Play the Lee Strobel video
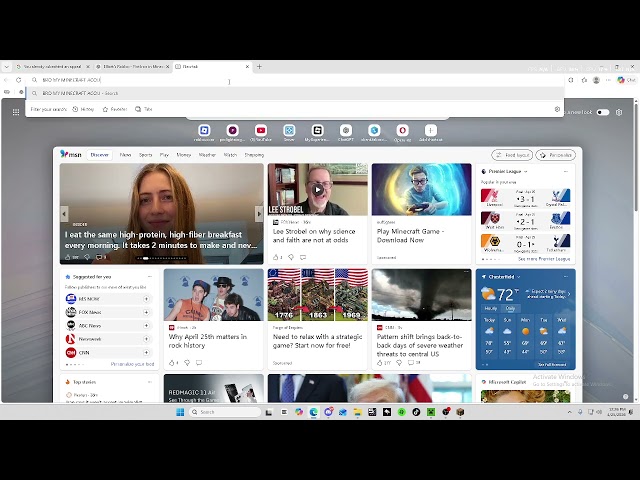 (x=318, y=189)
